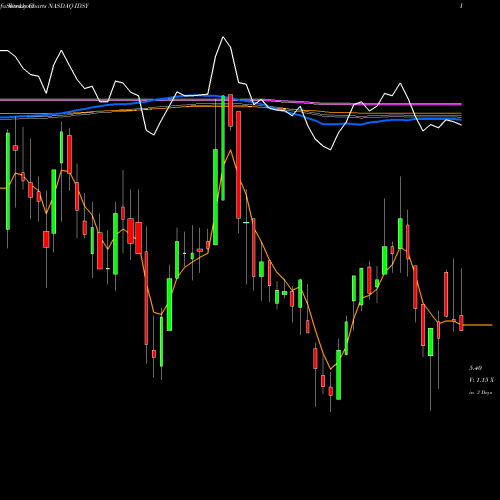Viewport: 500px width, 500px height.
Task: Select the rightmost red candlestick
Action: pos(461,323)
